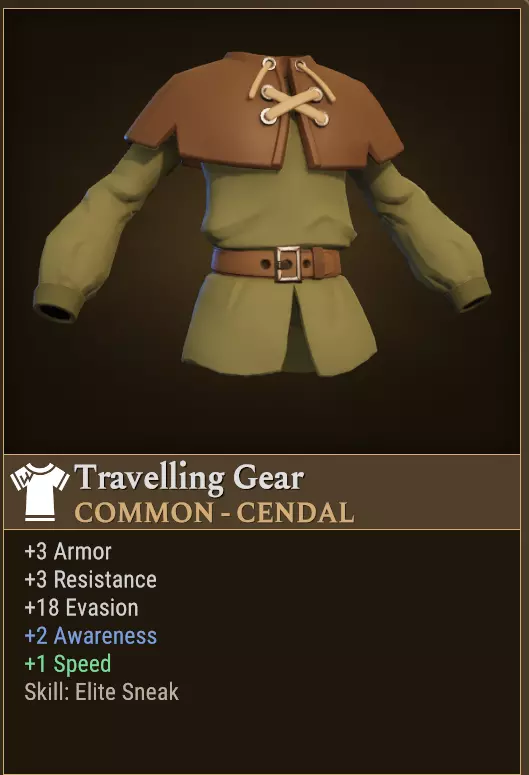Select the COMMON - CENDAL rarity label
The image size is (529, 775).
click(x=215, y=513)
